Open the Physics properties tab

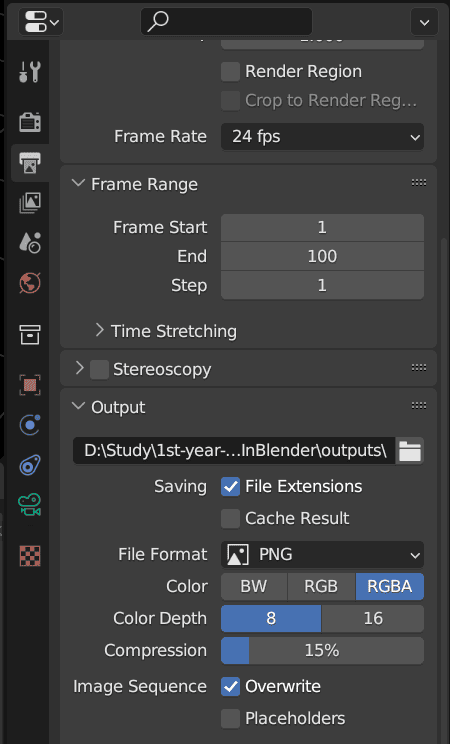click(x=30, y=425)
